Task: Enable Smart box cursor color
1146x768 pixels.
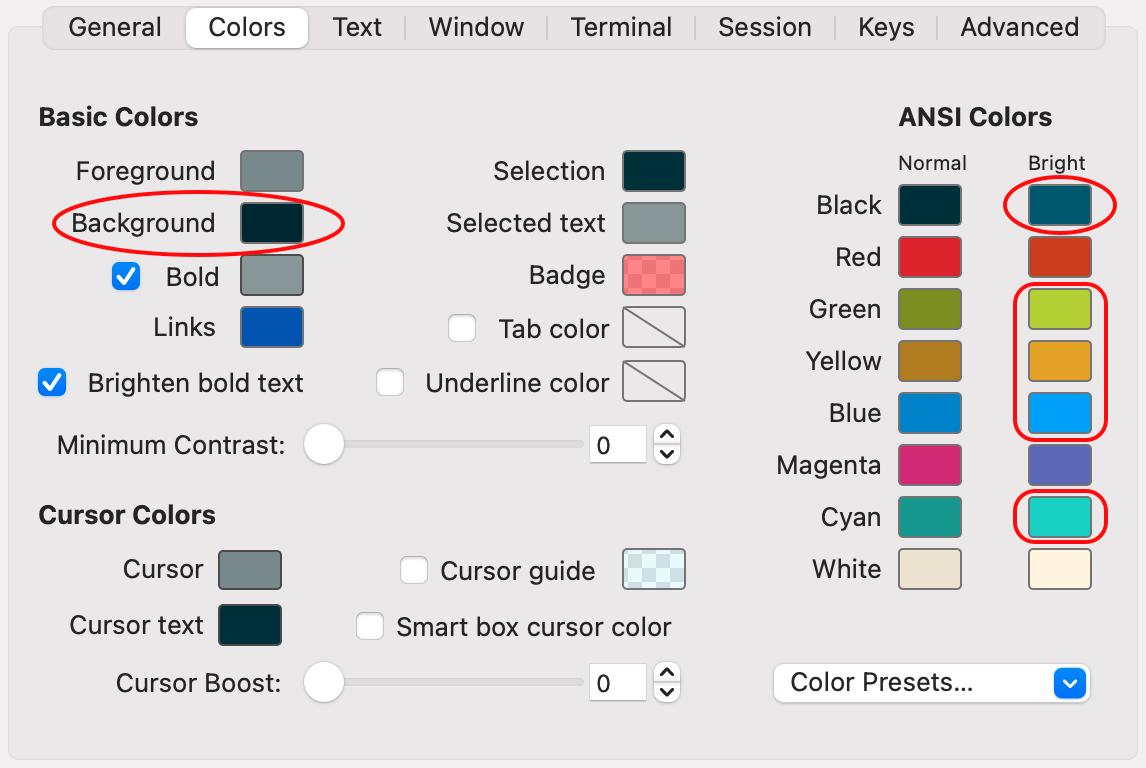Action: [370, 626]
